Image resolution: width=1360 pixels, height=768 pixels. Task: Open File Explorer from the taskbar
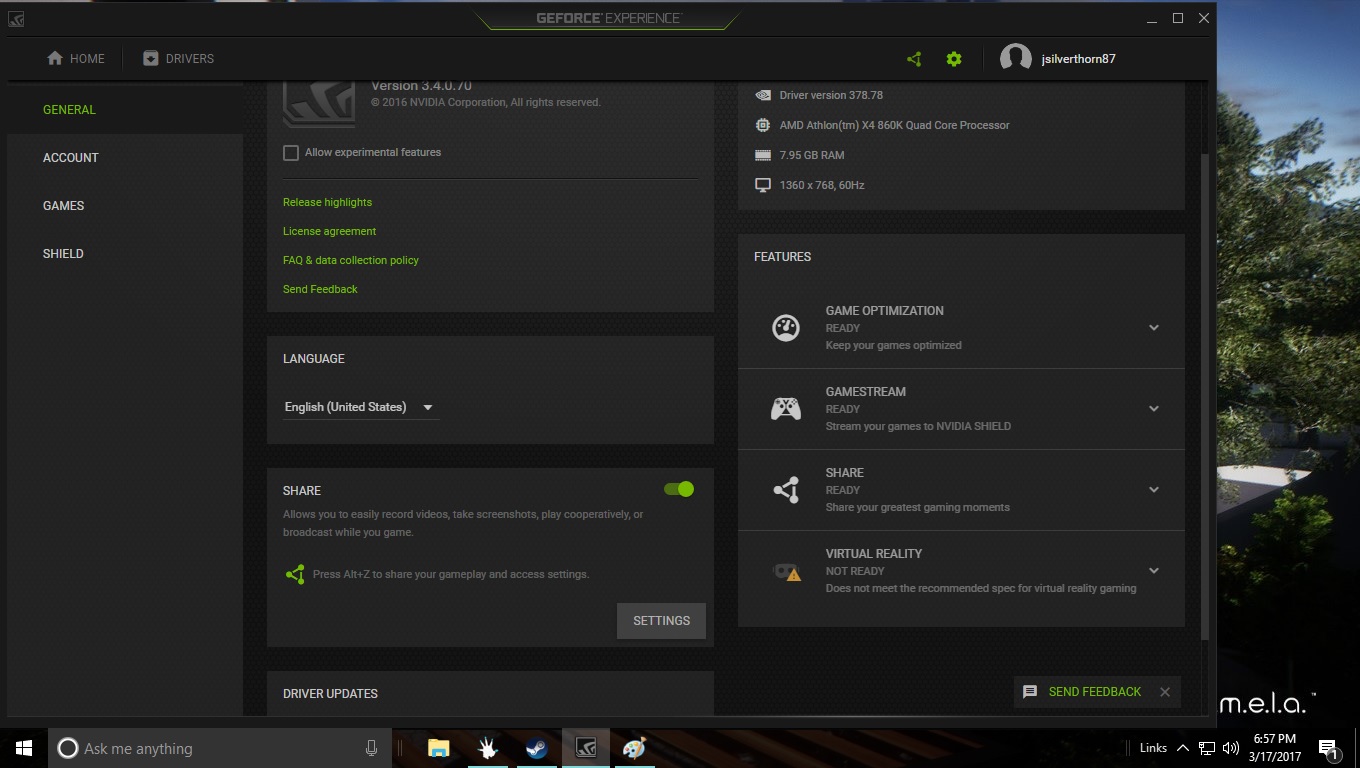(438, 748)
